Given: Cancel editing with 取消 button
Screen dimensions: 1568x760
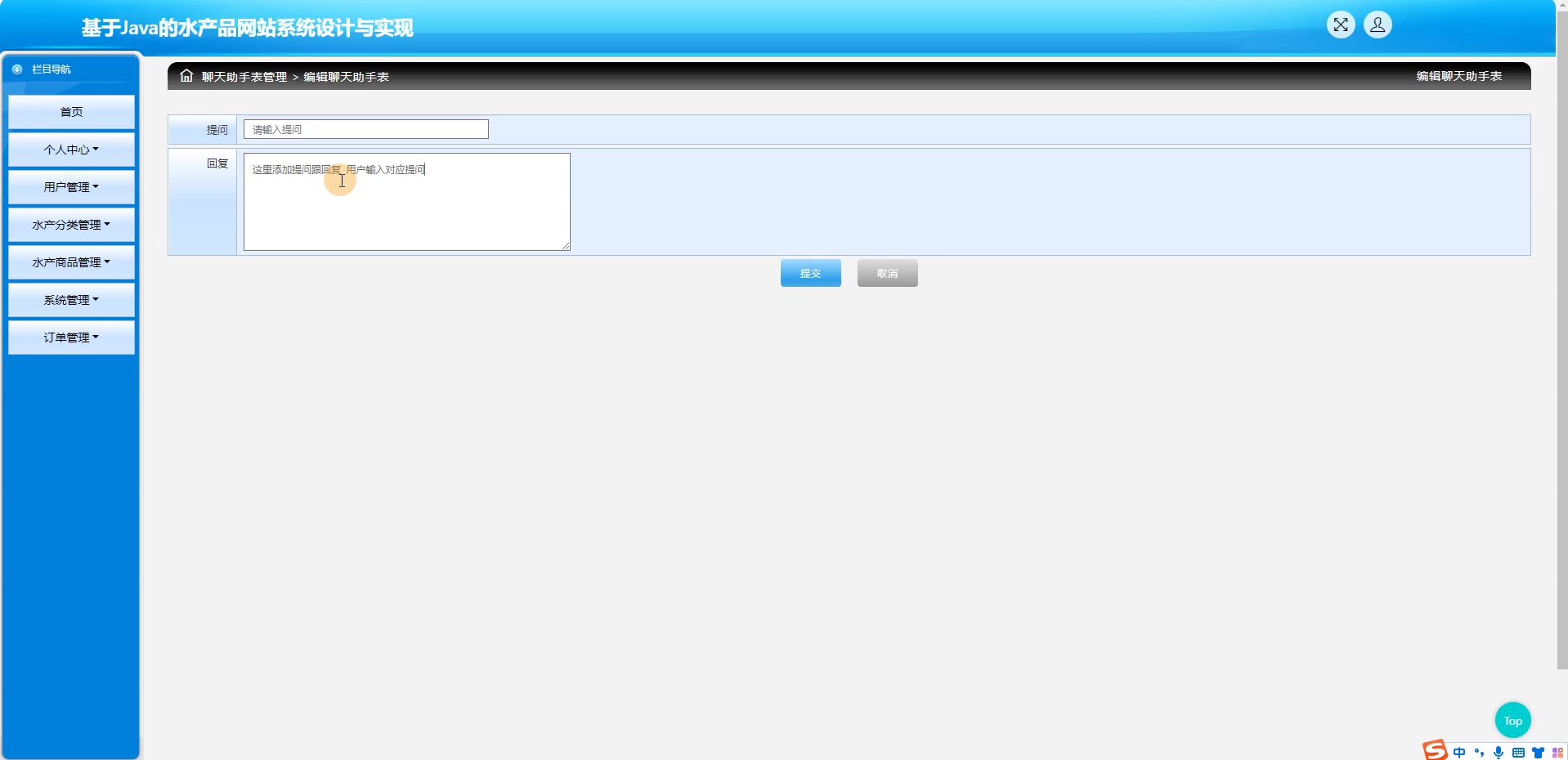Looking at the screenshot, I should (x=888, y=273).
